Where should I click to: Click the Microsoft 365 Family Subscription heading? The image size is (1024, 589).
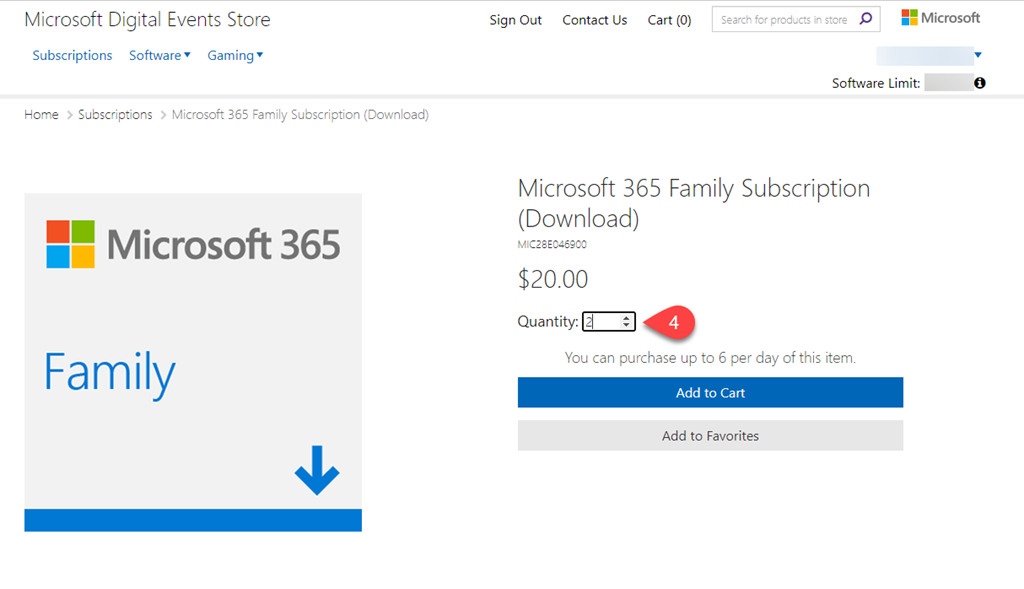point(694,203)
